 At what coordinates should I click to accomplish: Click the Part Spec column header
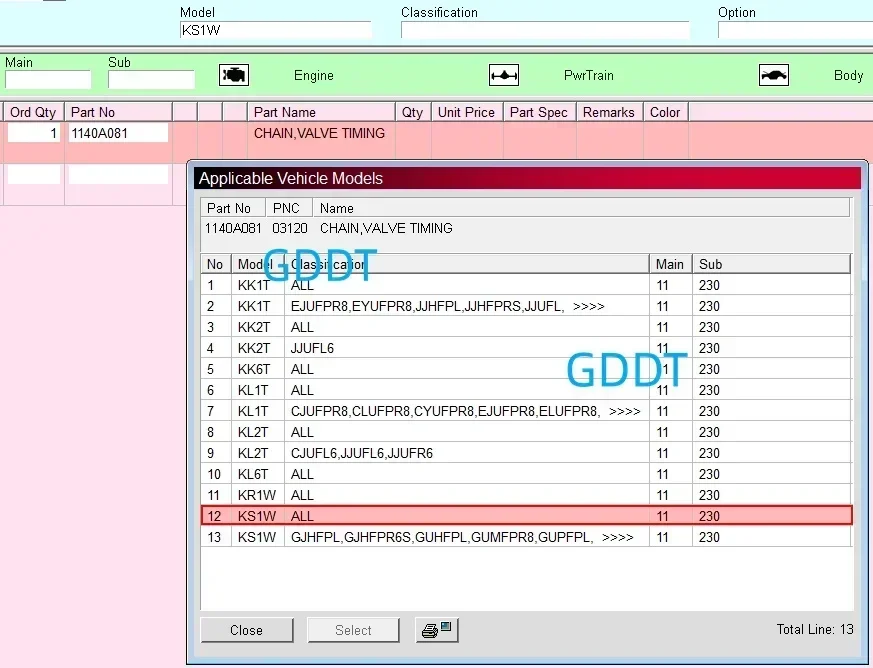(539, 112)
